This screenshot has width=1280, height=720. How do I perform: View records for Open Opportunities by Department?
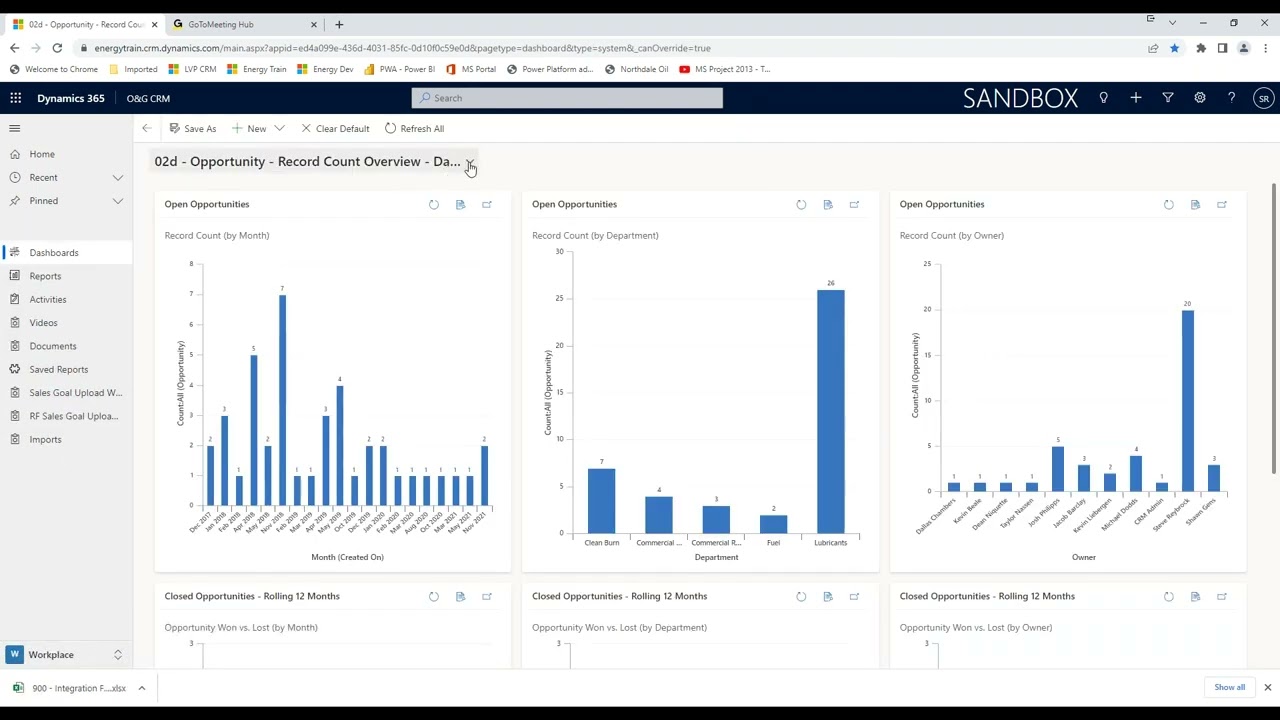pyautogui.click(x=828, y=204)
